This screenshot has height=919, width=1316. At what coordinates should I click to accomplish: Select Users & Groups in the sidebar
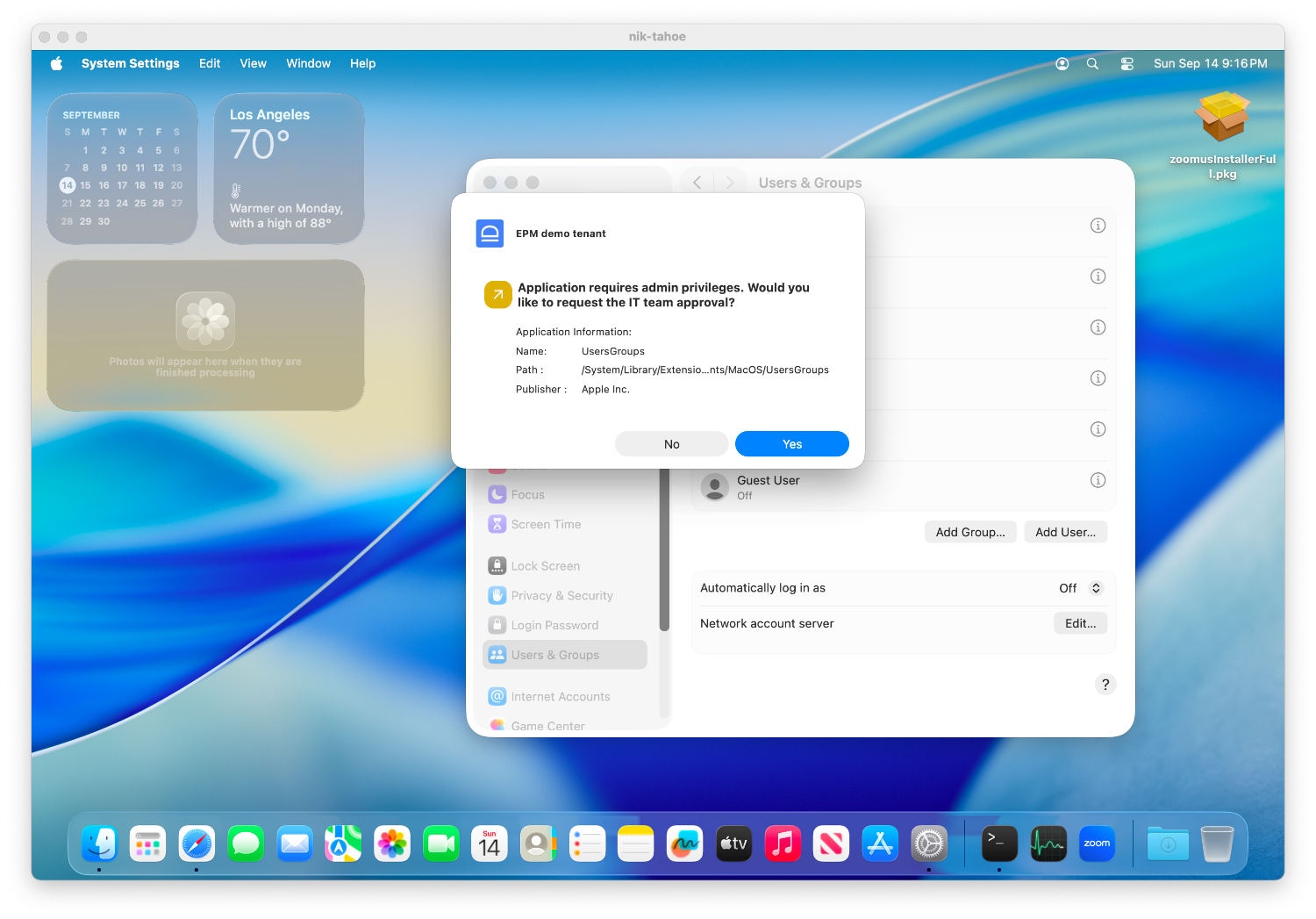pos(565,655)
